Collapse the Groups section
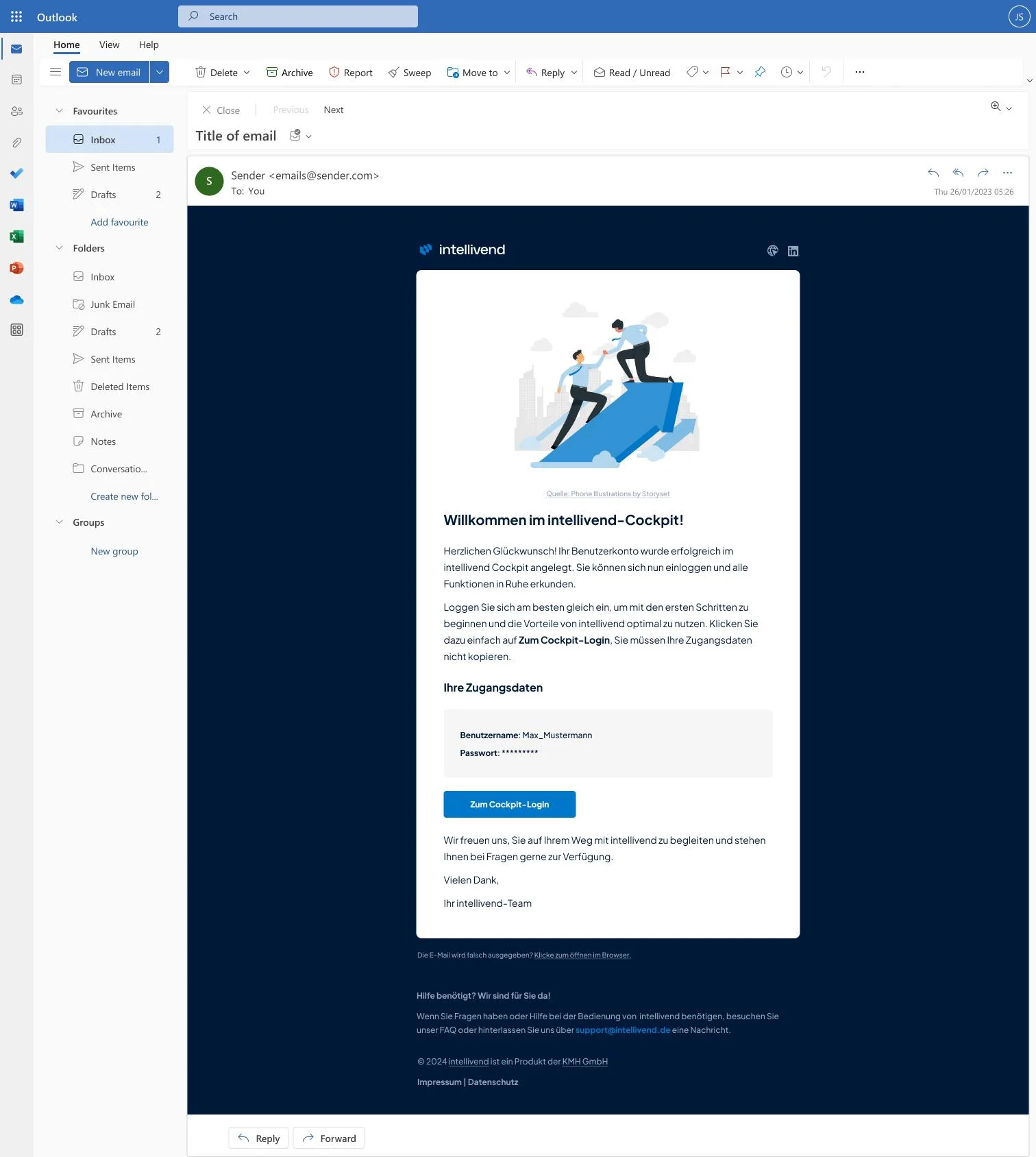 pyautogui.click(x=59, y=522)
